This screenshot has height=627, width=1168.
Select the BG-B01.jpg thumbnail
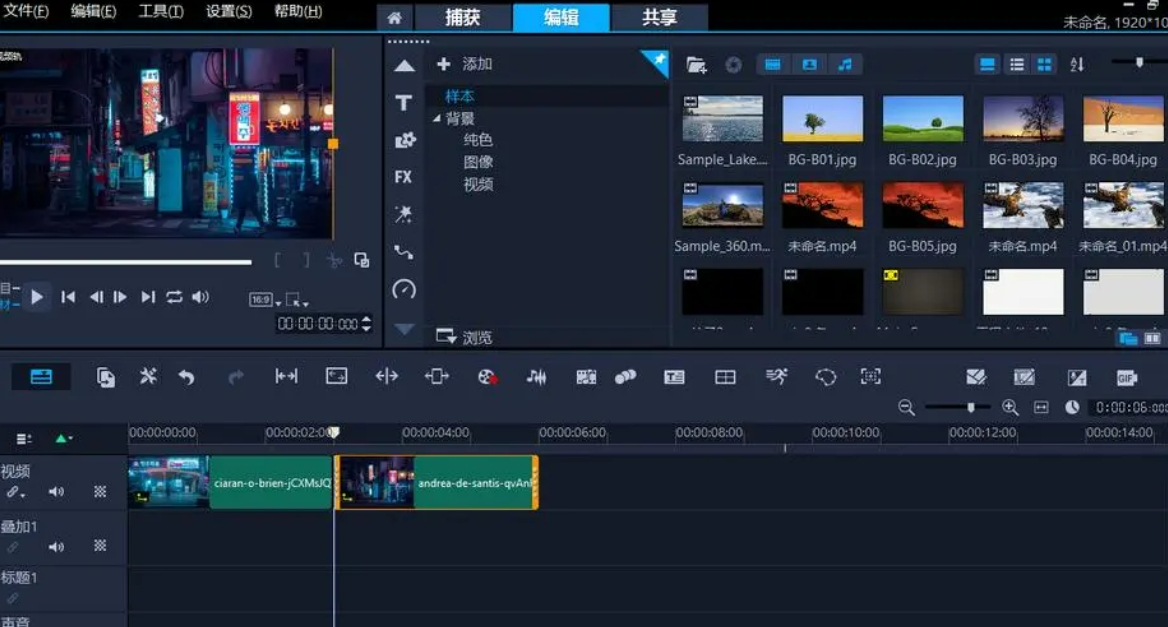822,119
